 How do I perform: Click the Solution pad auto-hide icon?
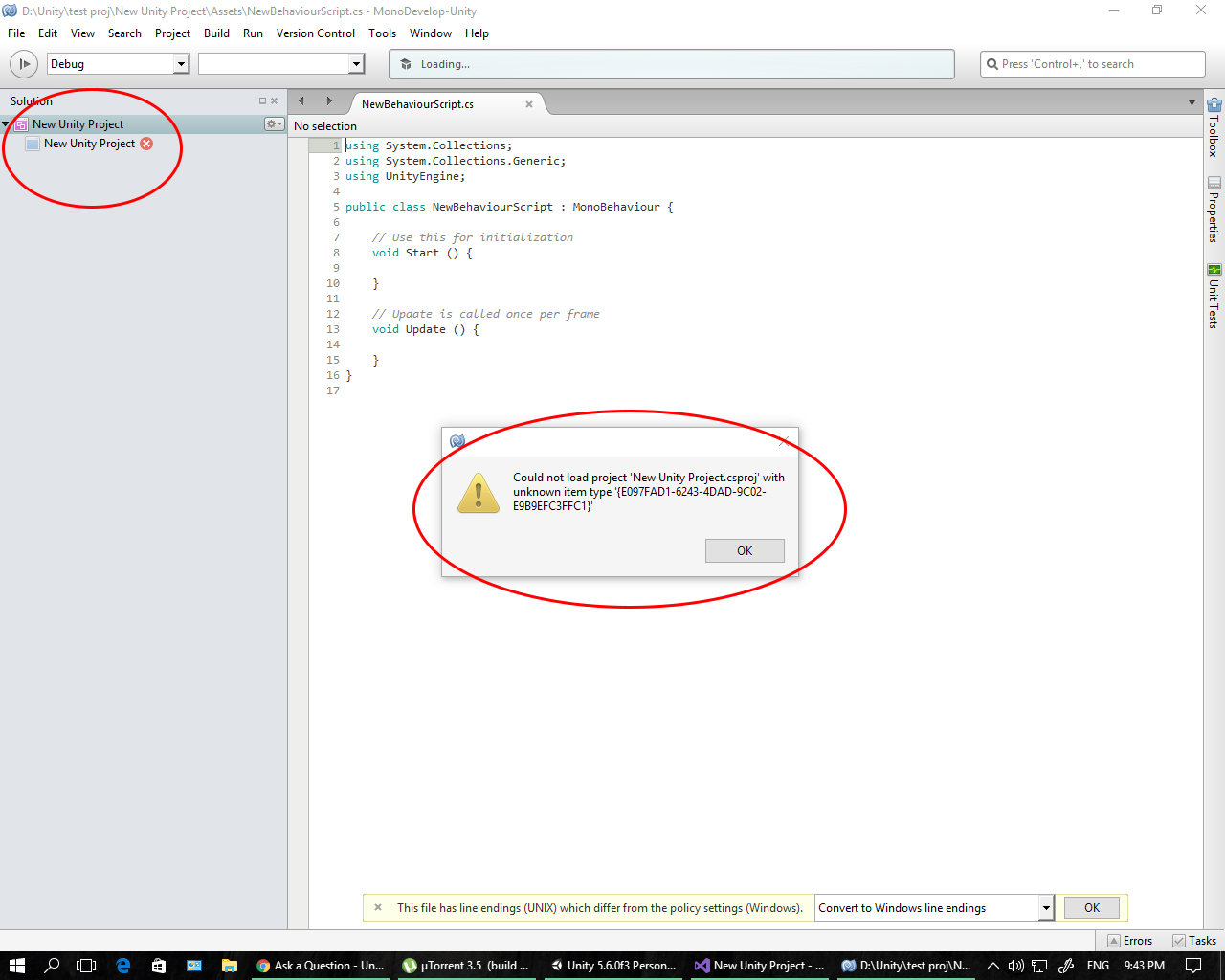point(262,100)
